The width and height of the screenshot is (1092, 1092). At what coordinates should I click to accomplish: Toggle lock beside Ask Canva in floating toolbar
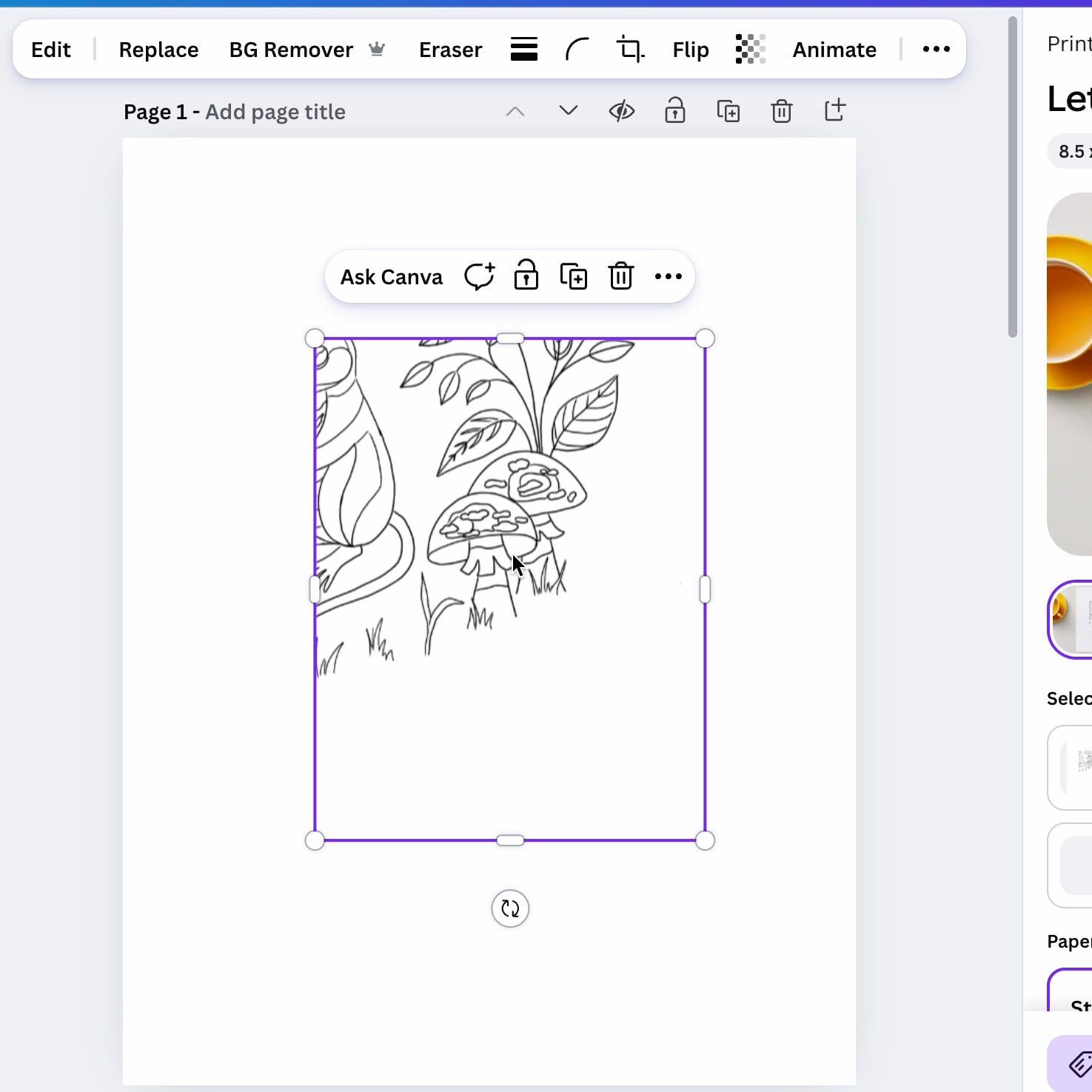pos(526,276)
